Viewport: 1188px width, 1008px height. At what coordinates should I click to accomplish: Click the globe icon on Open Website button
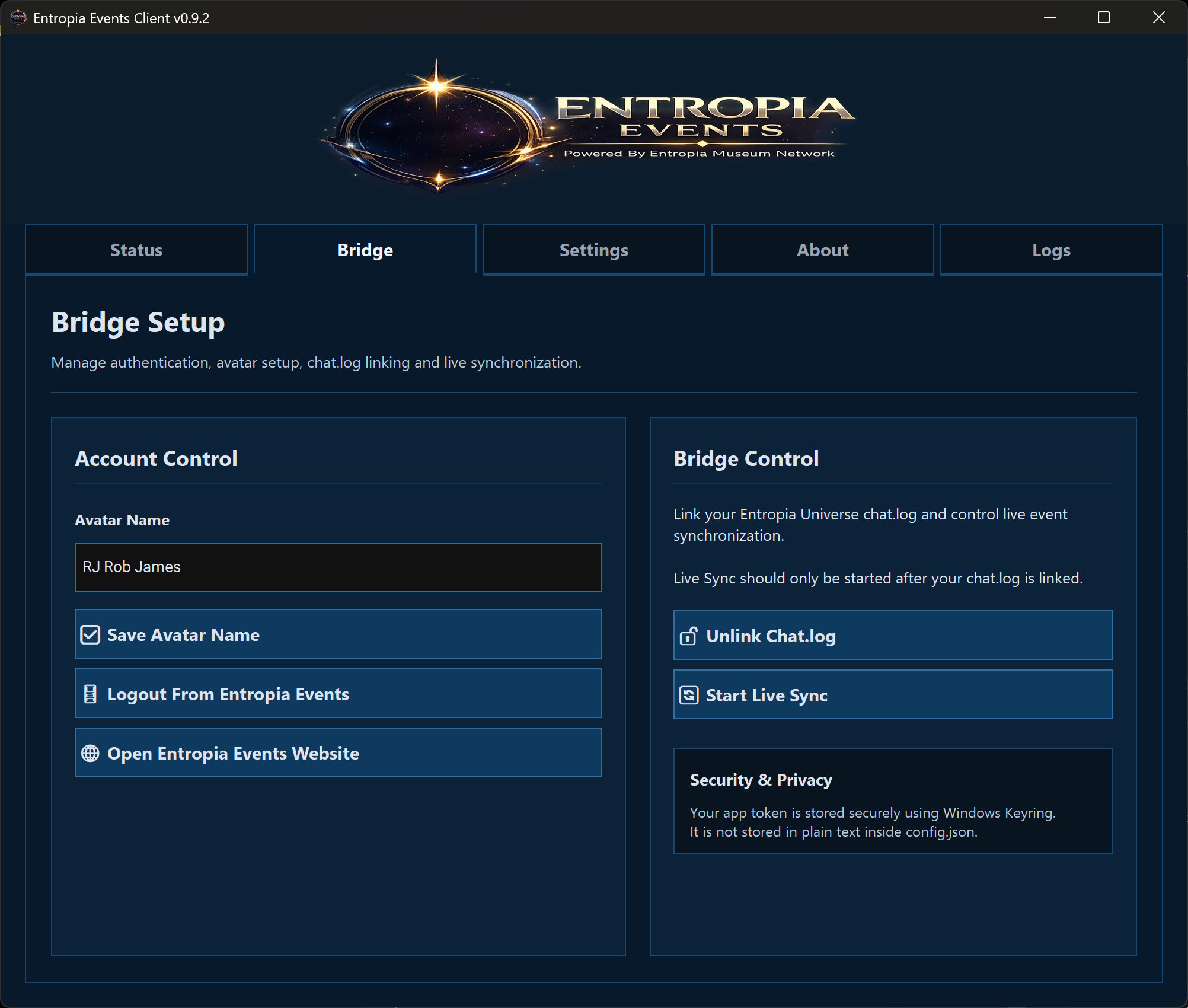point(90,754)
